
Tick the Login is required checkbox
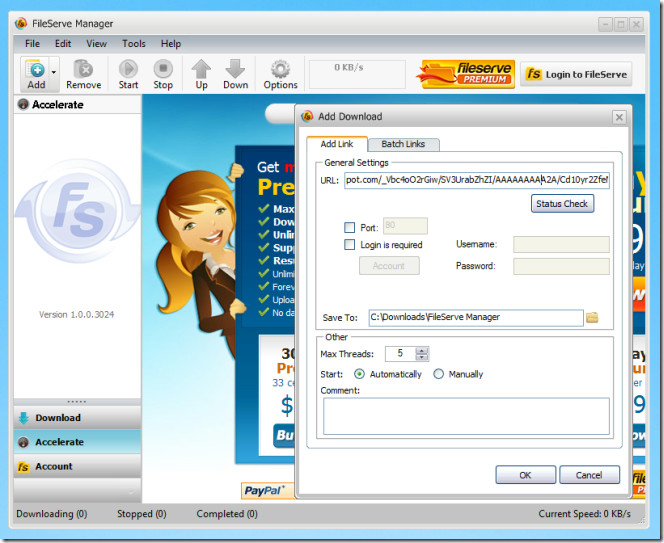(x=349, y=244)
